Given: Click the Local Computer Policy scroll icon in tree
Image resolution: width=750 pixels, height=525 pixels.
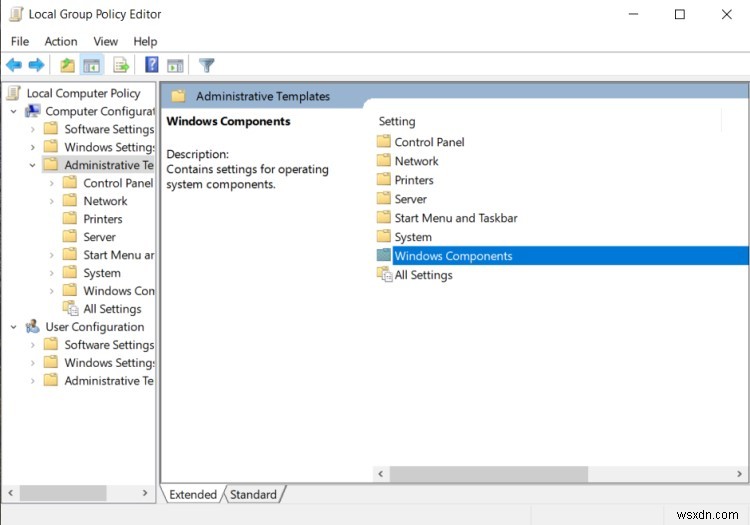Looking at the screenshot, I should click(14, 93).
